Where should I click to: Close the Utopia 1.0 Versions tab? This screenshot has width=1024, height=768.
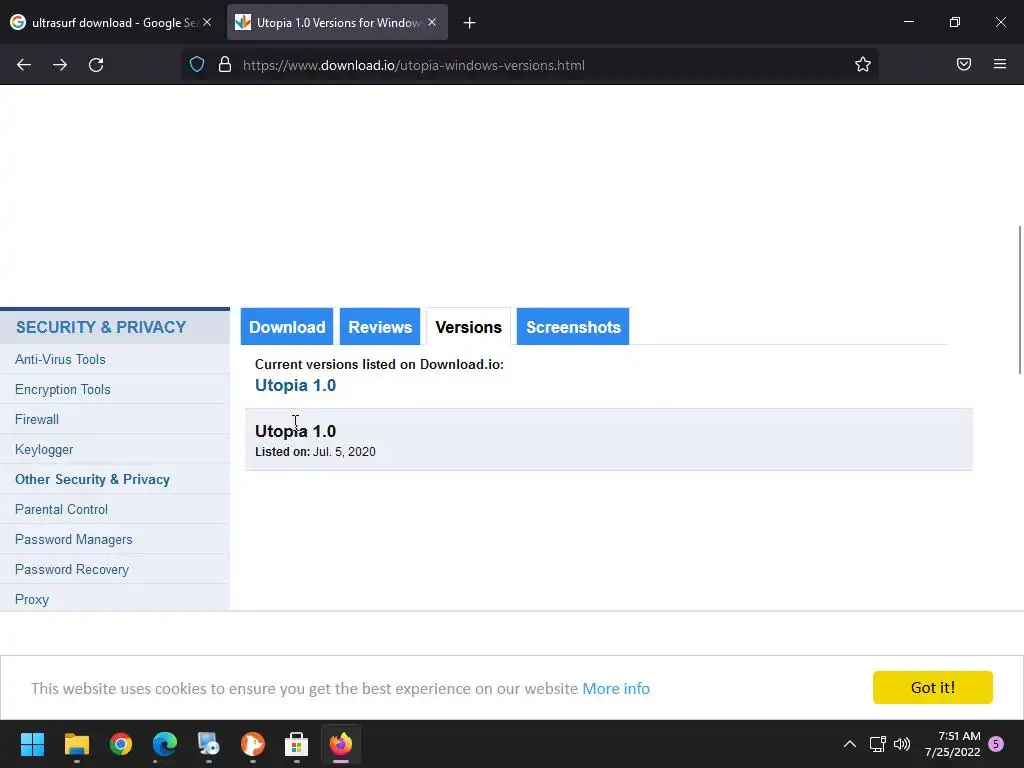coord(432,22)
